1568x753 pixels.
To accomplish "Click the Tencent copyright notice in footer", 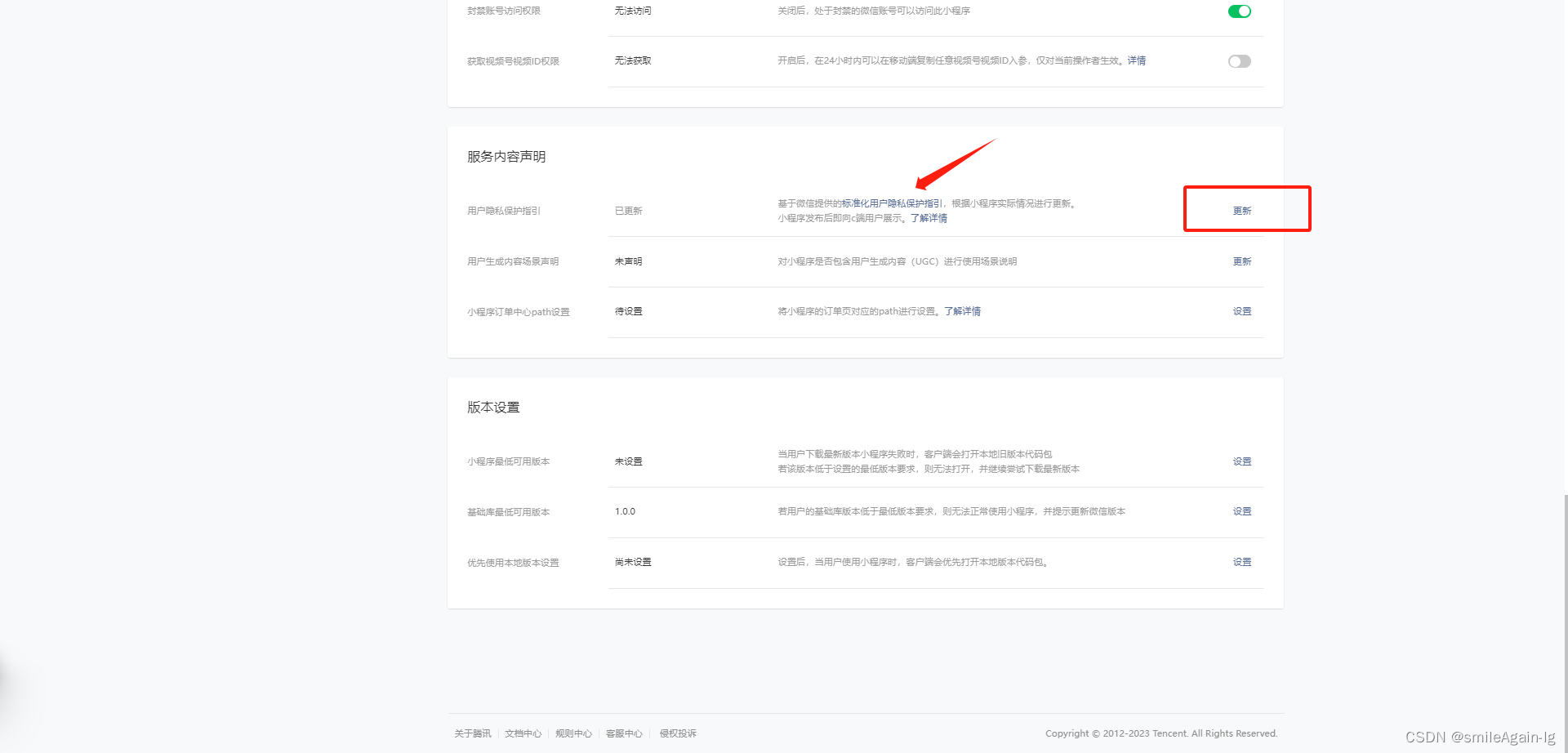I will click(x=1161, y=733).
